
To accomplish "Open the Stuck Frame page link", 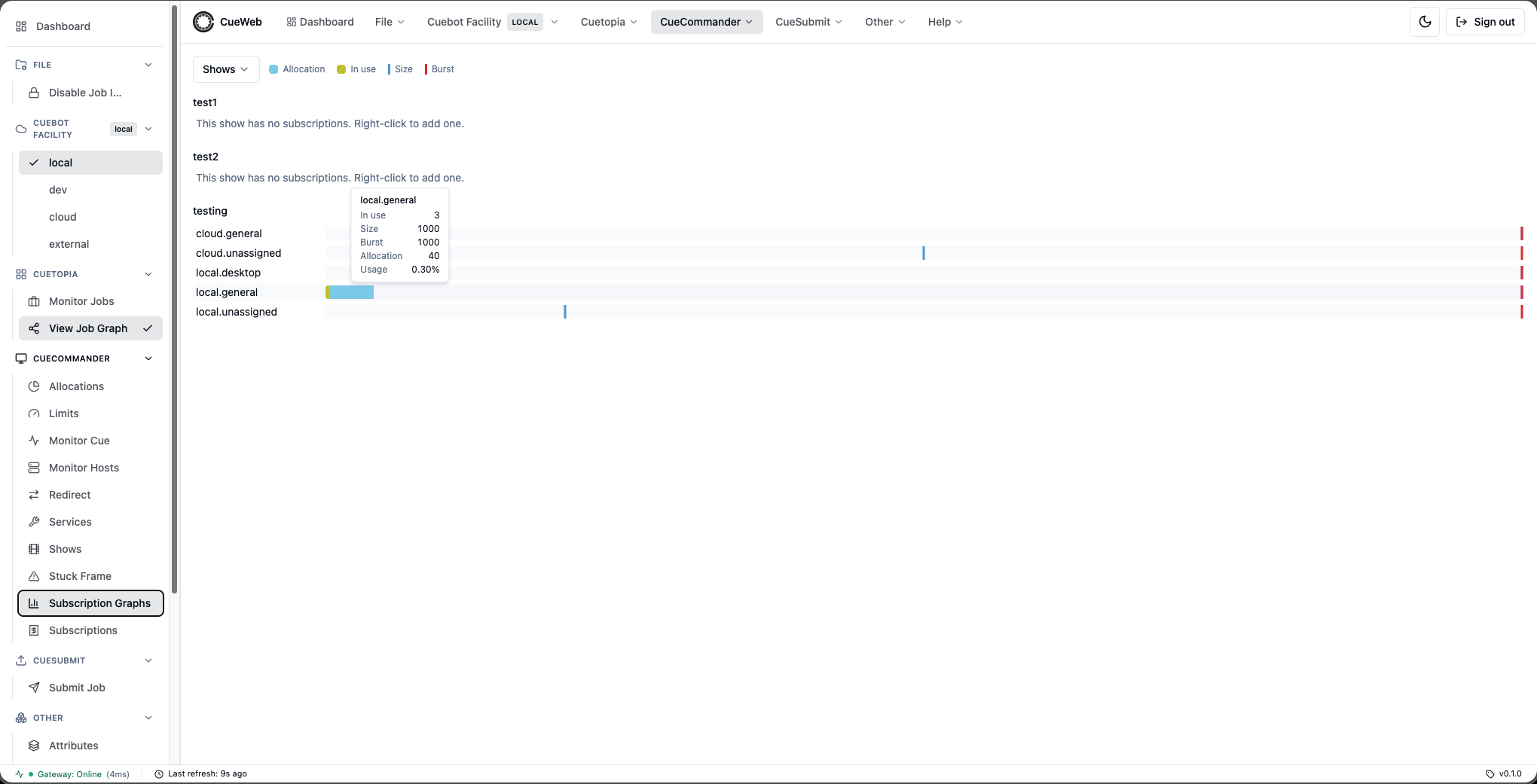I will (90, 576).
